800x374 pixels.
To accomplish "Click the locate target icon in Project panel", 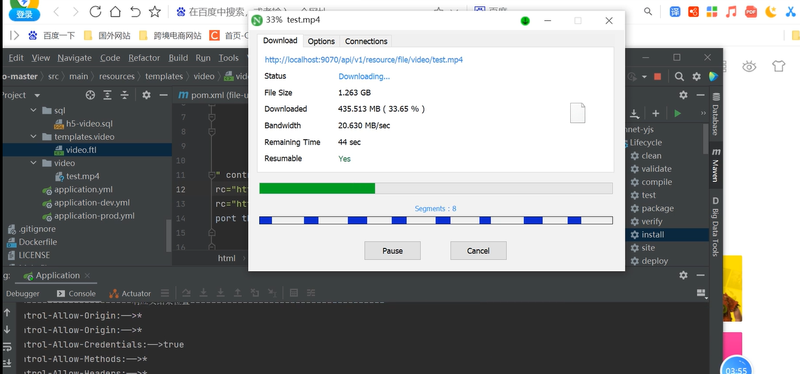I will pyautogui.click(x=90, y=95).
